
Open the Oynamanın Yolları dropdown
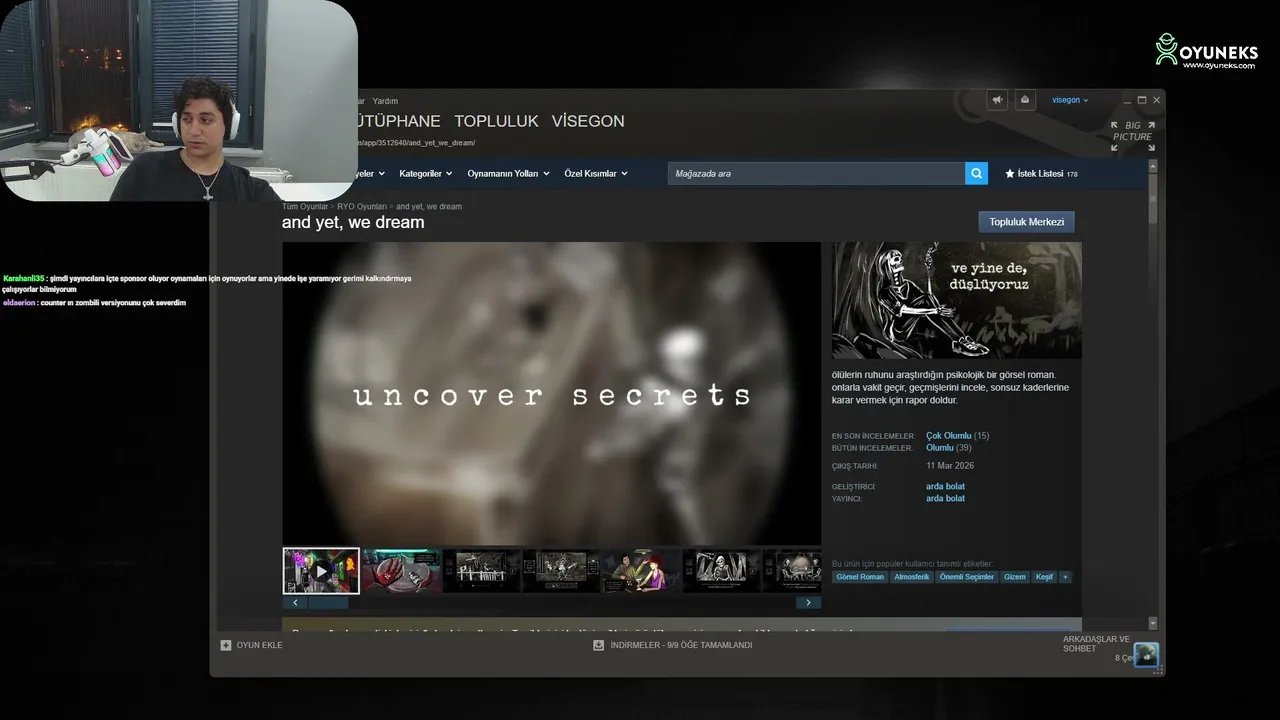click(508, 174)
